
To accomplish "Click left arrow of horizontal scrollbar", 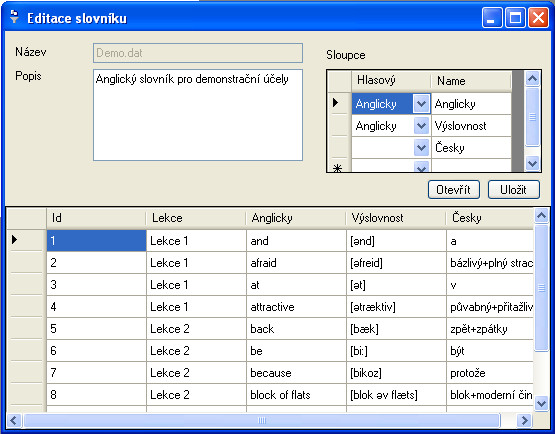I will pos(14,421).
